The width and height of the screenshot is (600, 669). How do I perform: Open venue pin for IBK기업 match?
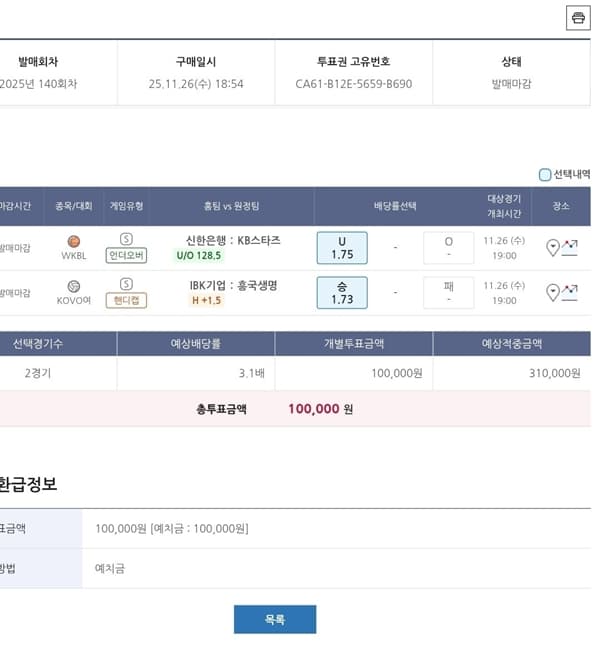tap(553, 293)
